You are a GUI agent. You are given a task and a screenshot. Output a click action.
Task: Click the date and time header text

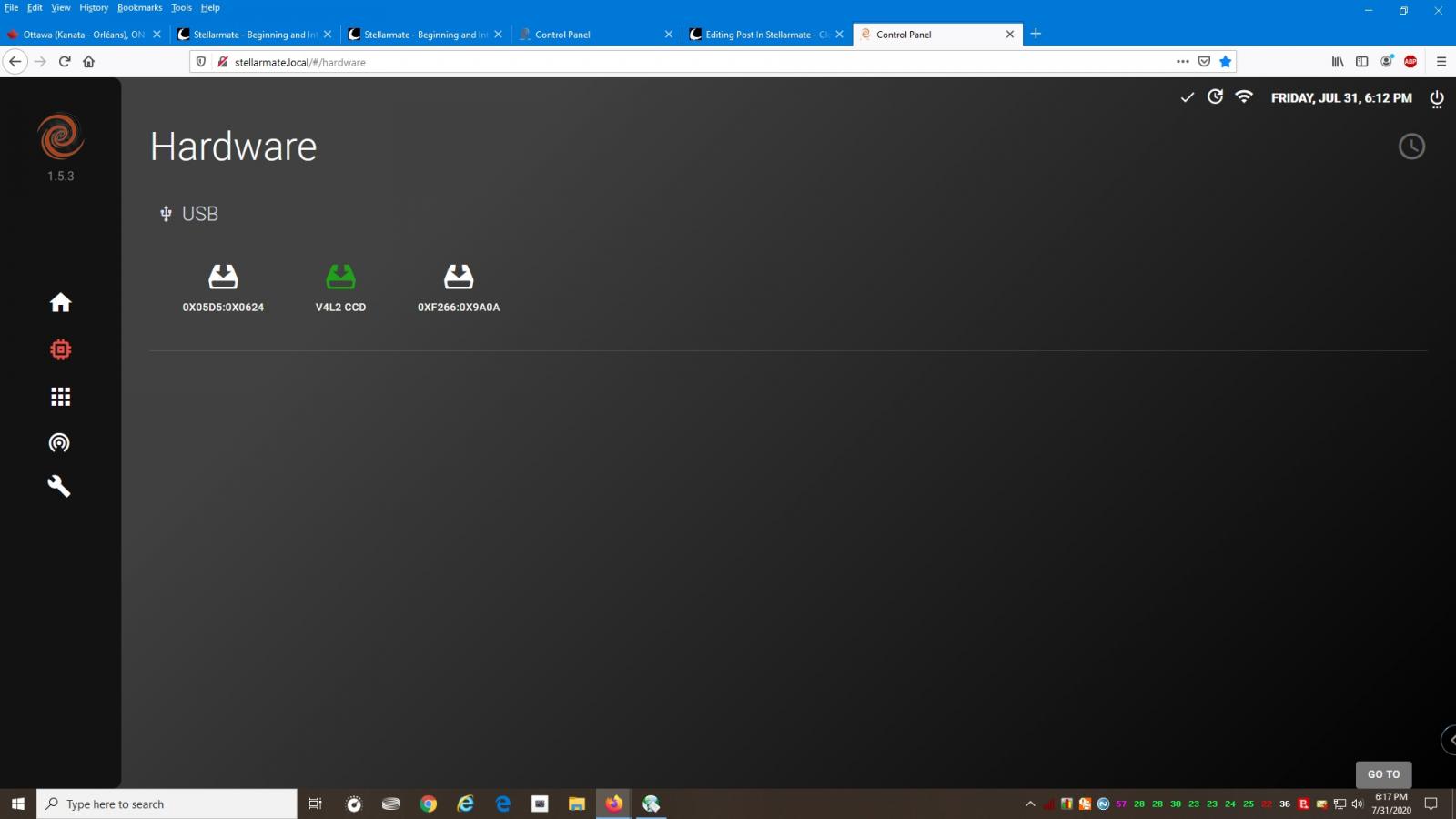point(1341,97)
